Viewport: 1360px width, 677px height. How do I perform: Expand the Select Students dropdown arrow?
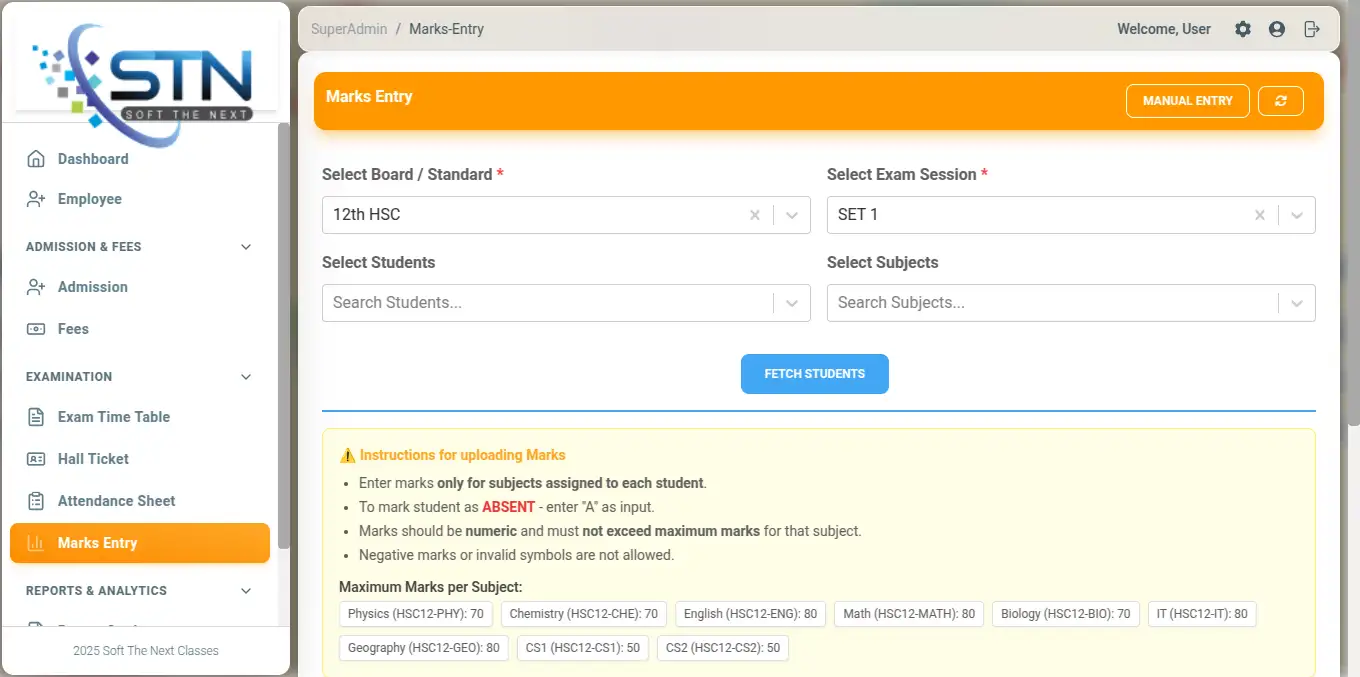click(792, 303)
